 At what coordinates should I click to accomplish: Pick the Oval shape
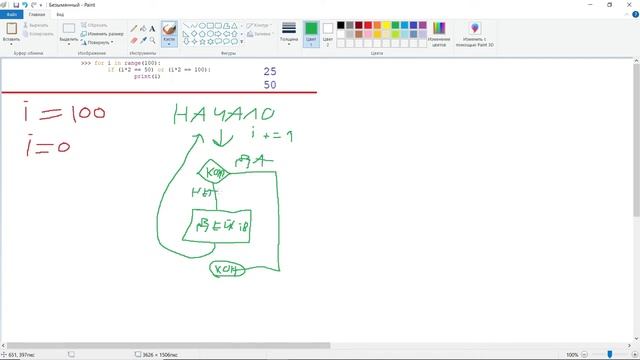(202, 26)
